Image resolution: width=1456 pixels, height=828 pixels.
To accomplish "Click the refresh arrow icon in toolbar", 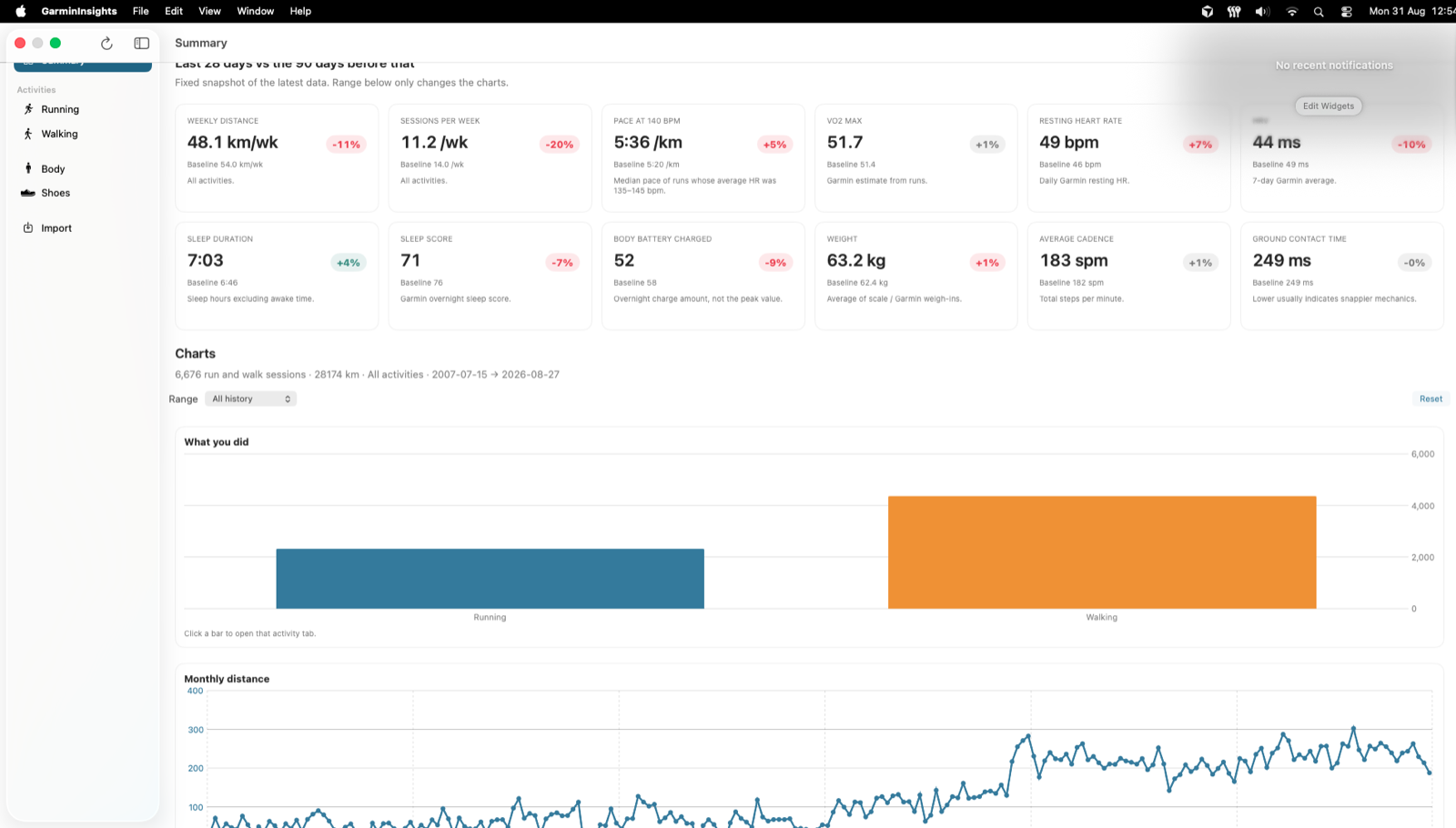I will coord(106,43).
